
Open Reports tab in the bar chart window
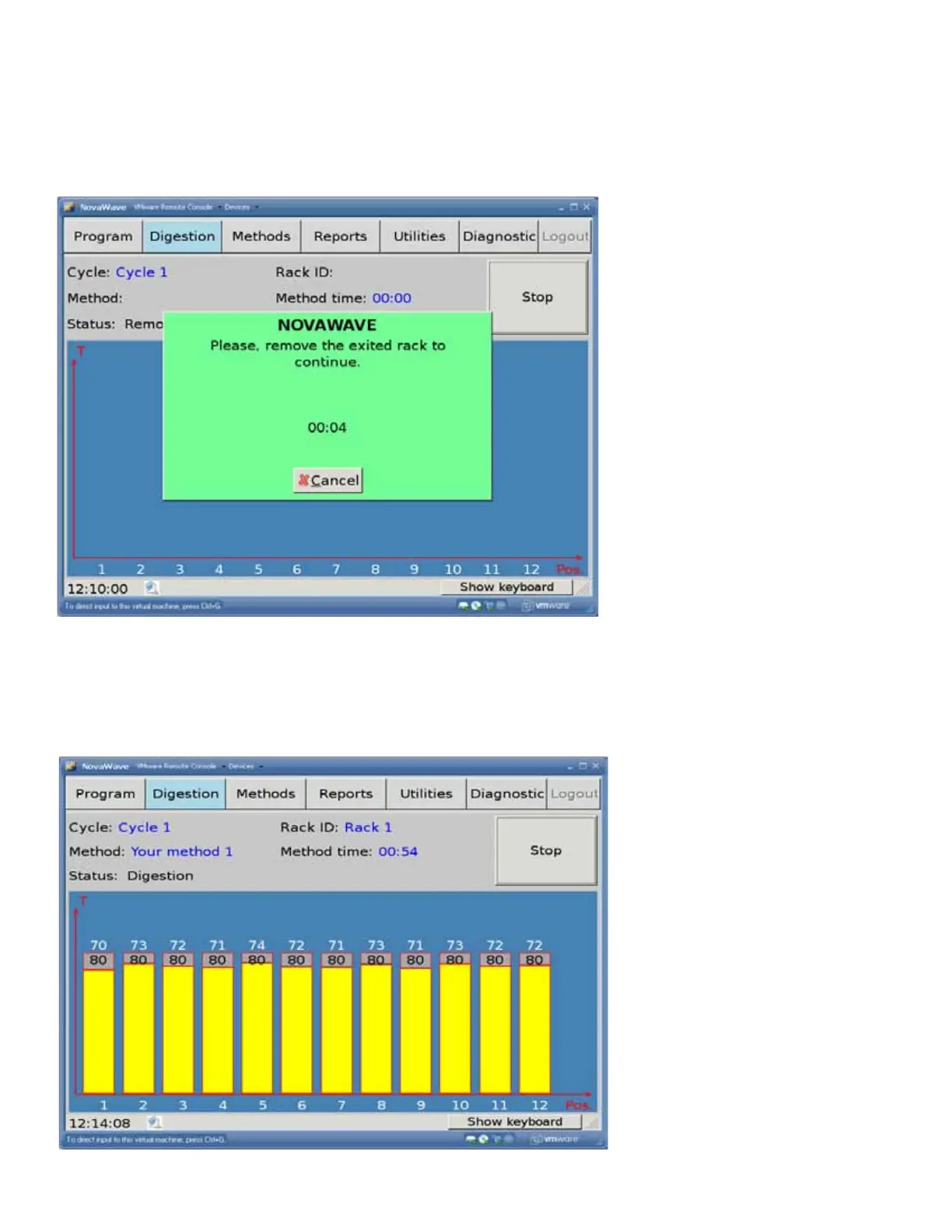pyautogui.click(x=346, y=794)
